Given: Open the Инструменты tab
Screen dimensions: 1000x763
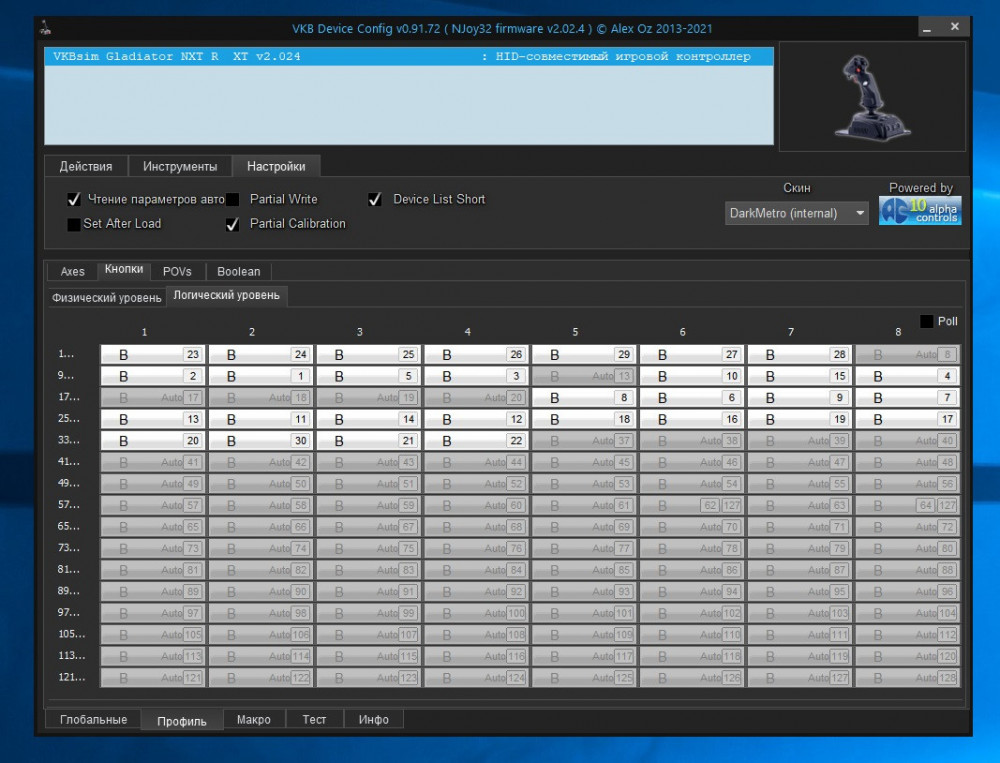Looking at the screenshot, I should tap(180, 166).
